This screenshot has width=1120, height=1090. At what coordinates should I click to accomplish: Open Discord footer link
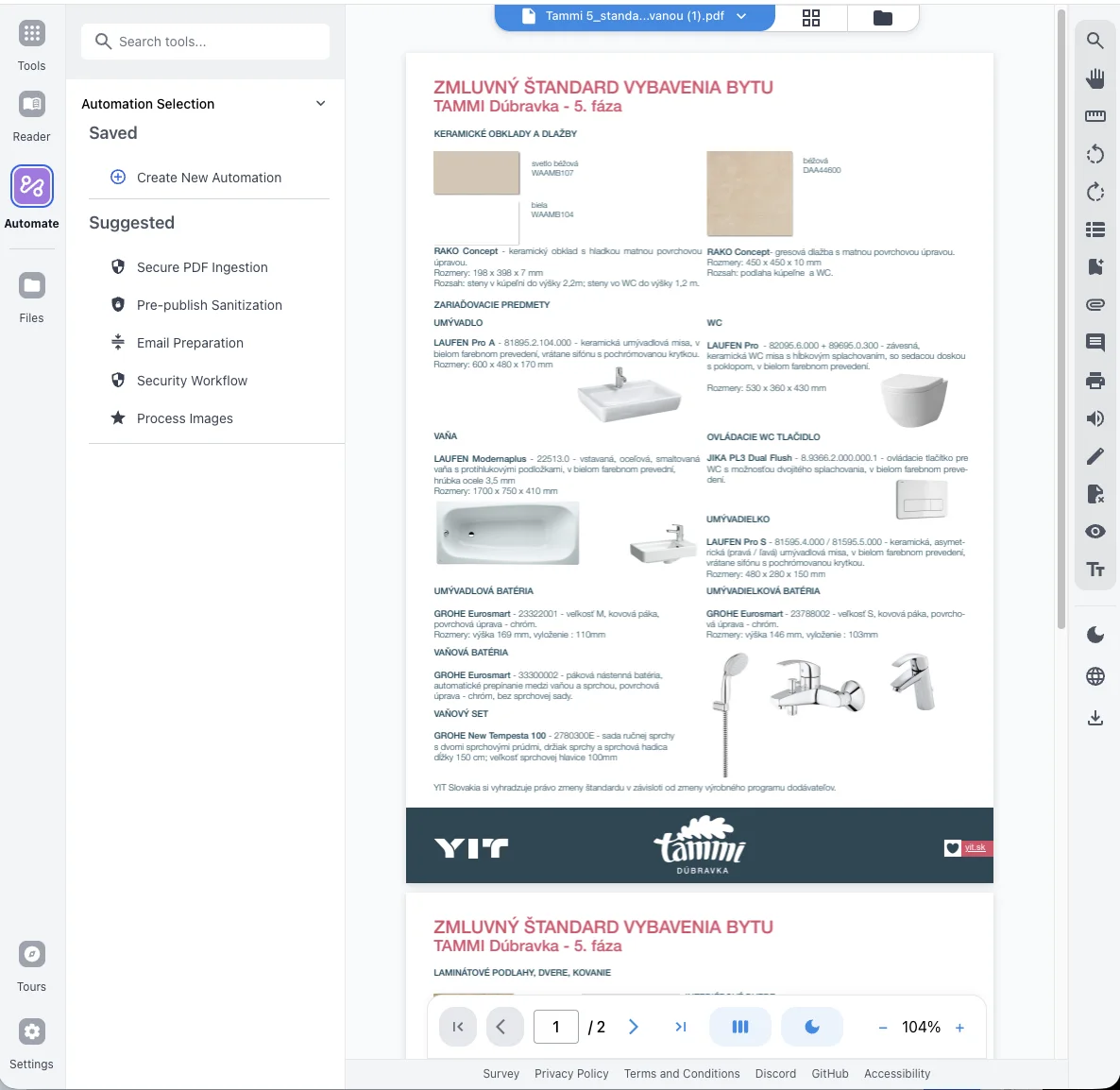pyautogui.click(x=775, y=1074)
